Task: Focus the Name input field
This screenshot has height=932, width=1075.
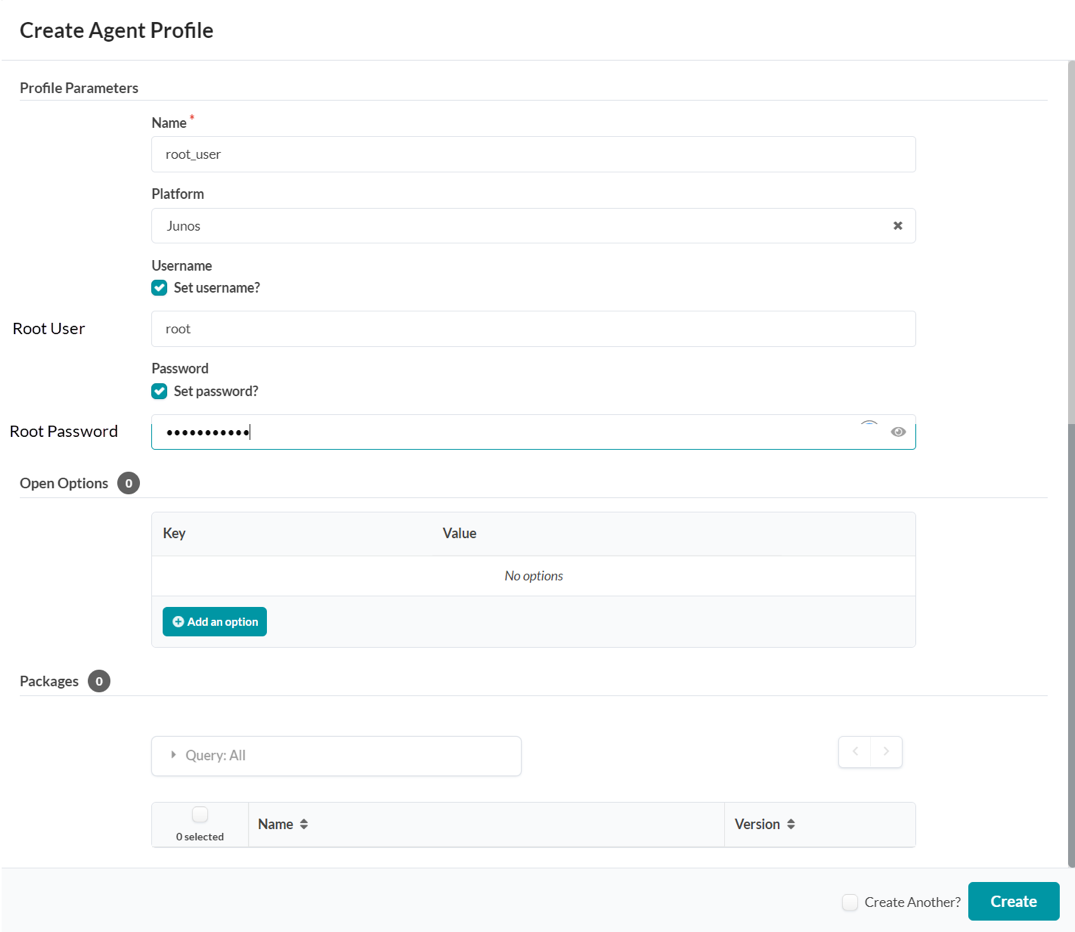Action: coord(533,155)
